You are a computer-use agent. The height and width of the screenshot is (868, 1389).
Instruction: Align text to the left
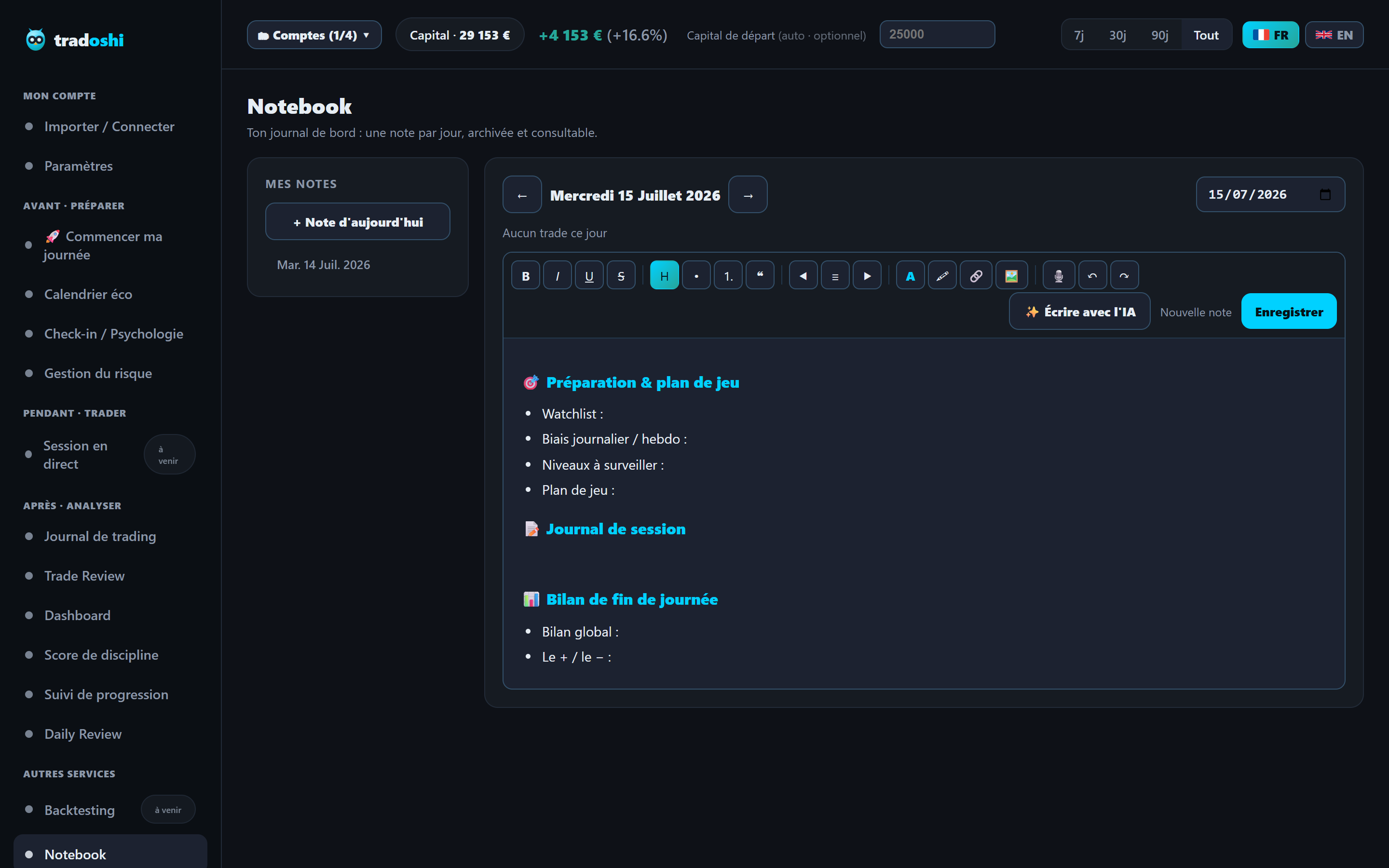803,275
